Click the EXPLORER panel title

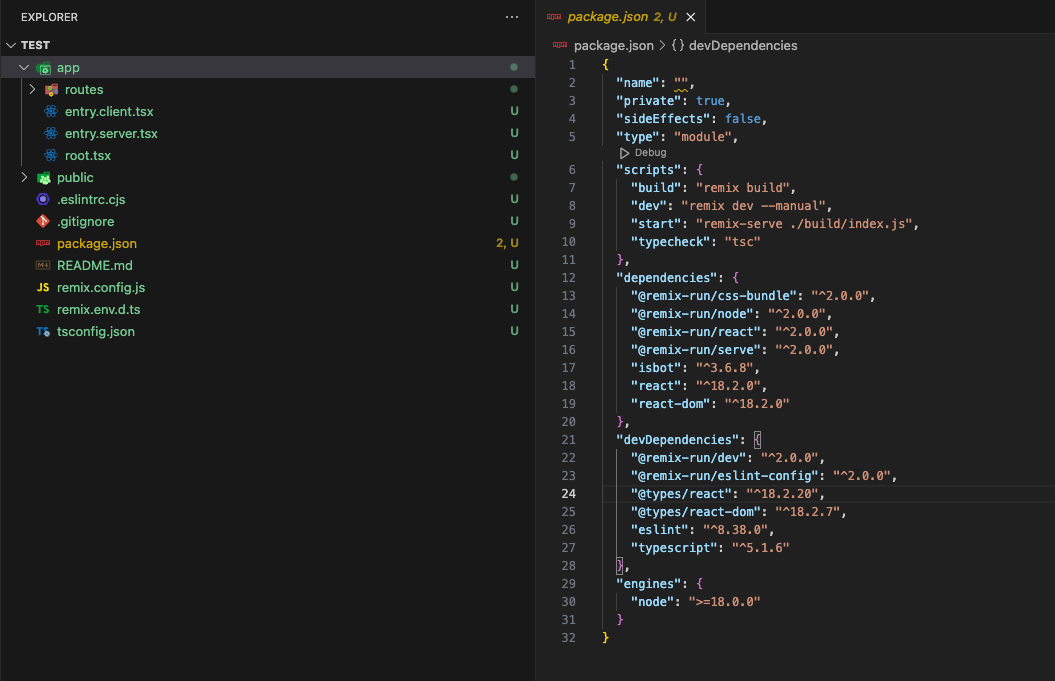click(x=49, y=17)
